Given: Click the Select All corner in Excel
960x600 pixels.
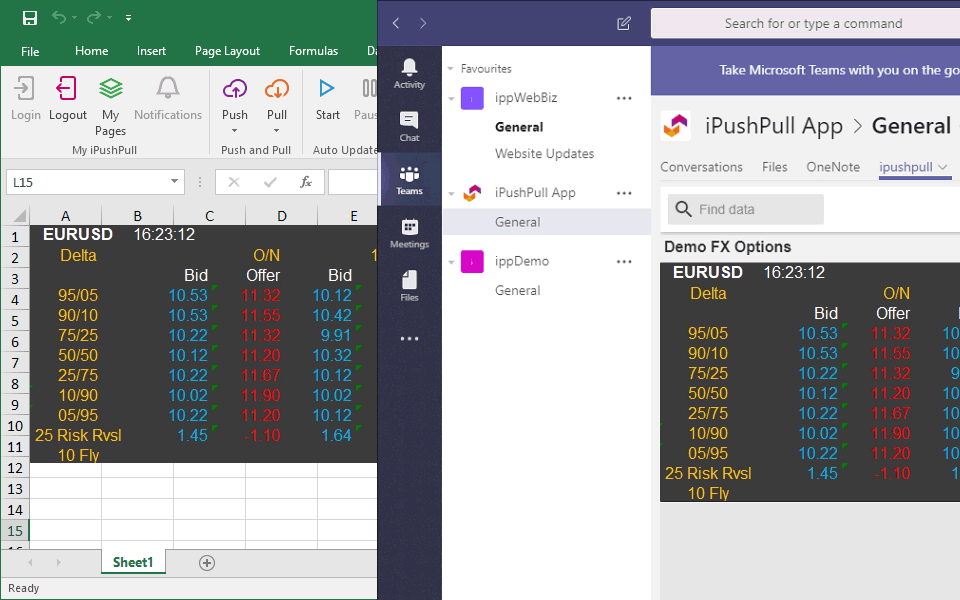Looking at the screenshot, I should point(18,216).
